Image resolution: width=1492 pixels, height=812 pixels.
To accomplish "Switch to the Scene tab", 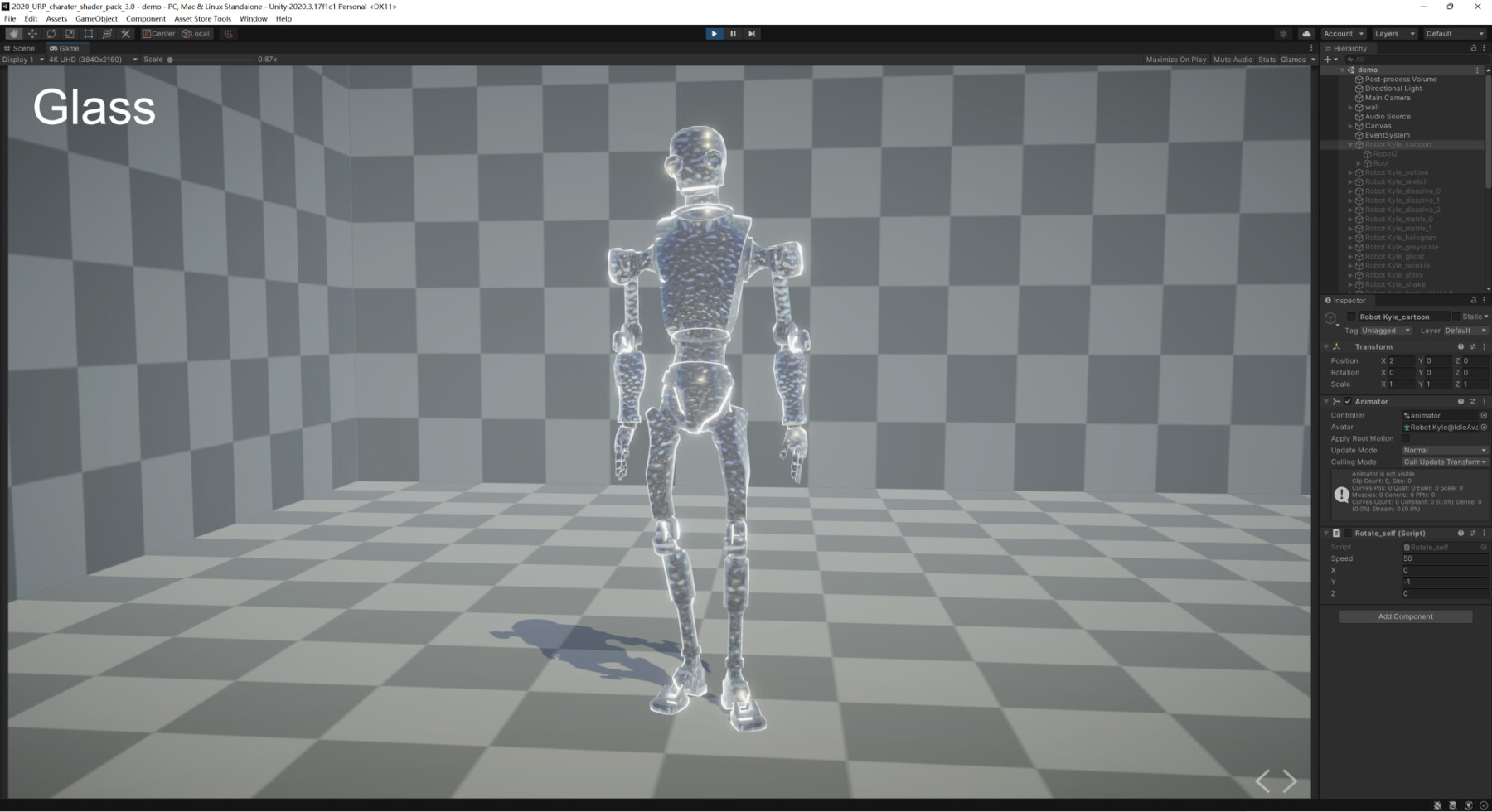I will coord(20,48).
